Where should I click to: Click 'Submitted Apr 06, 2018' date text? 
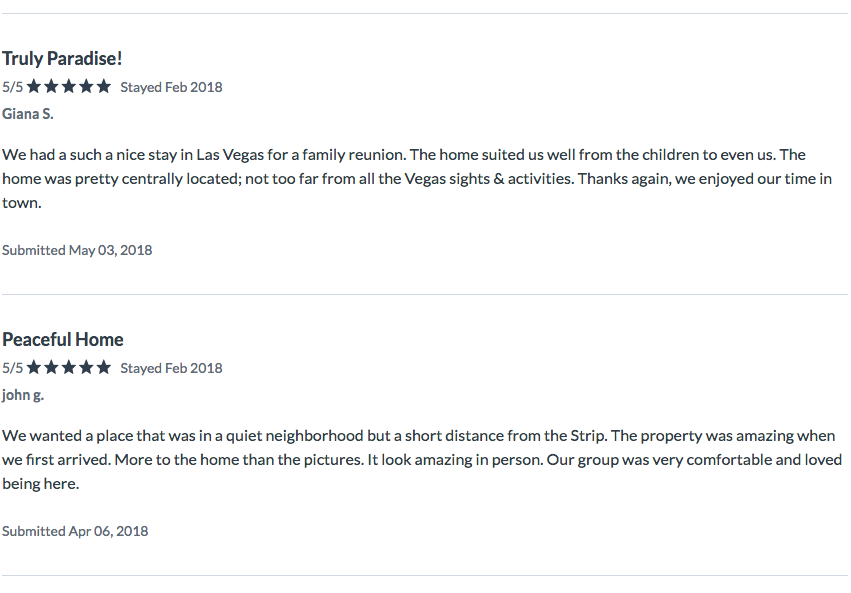(x=75, y=531)
